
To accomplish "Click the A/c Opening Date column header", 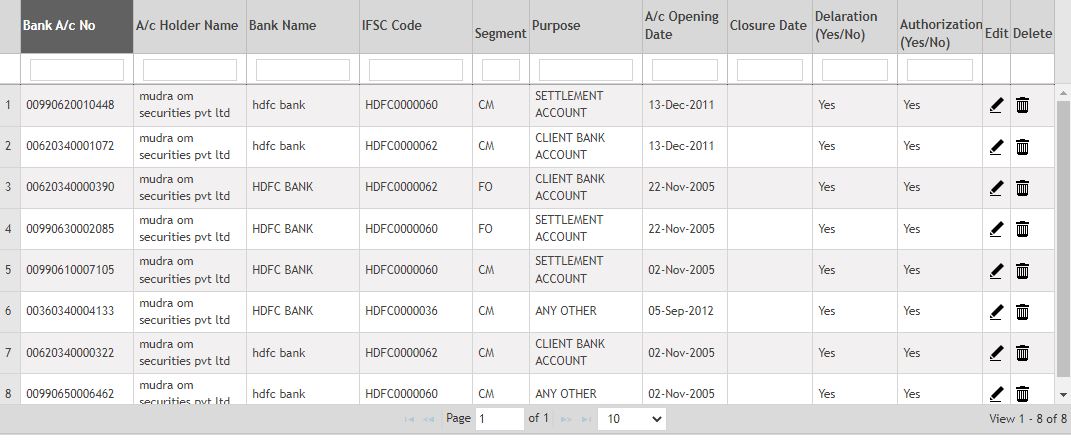I will tap(684, 26).
